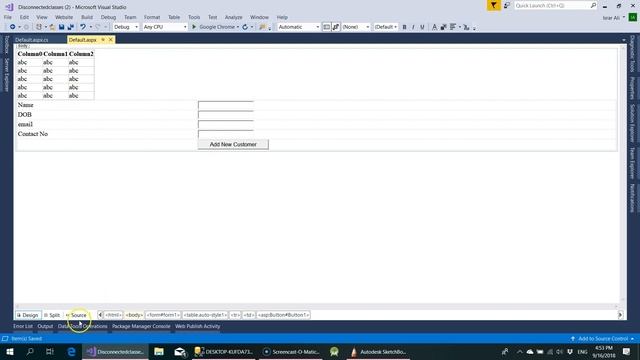
Task: Switch to the Default.aspx.cs tab
Action: pos(31,40)
